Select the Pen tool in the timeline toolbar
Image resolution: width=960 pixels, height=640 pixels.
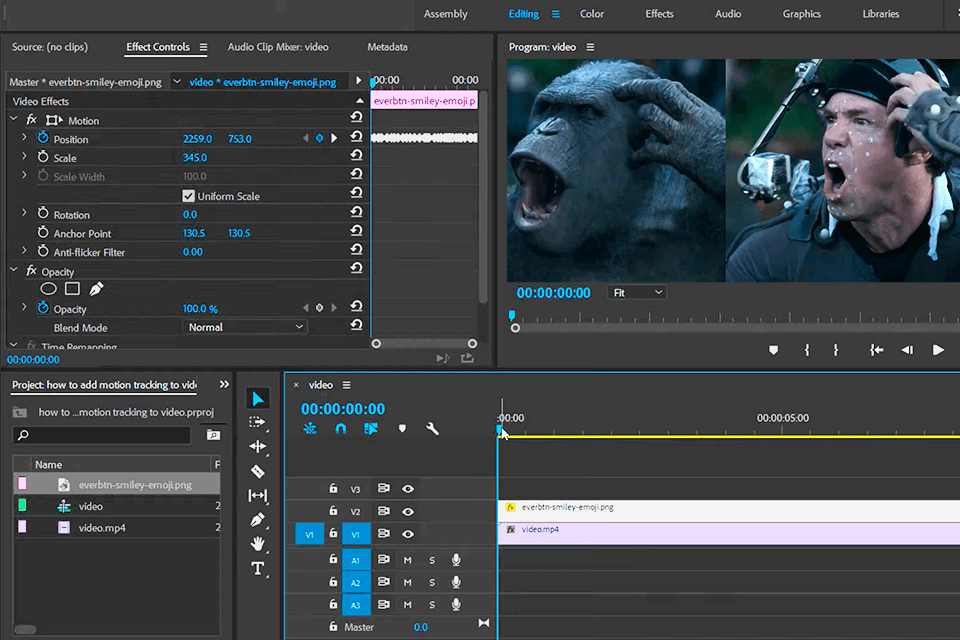[x=258, y=519]
